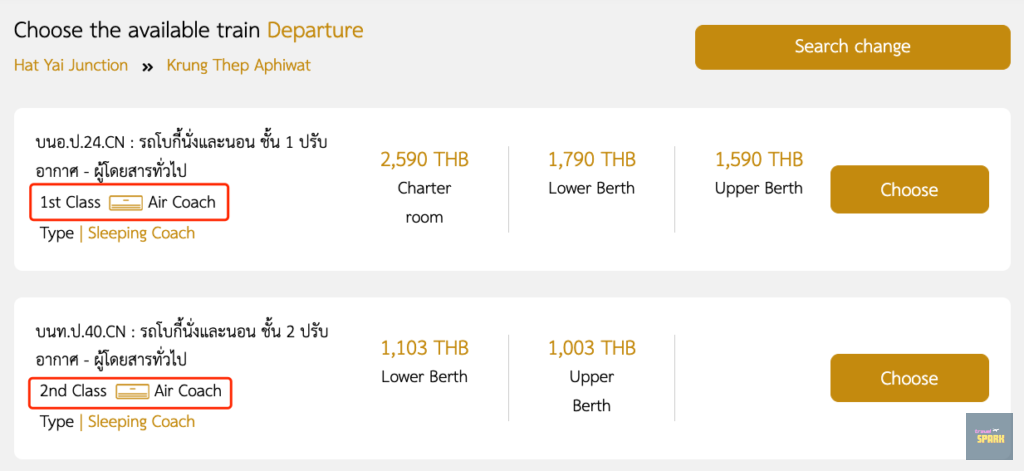Select Hat Yai Junction origin link
The height and width of the screenshot is (471, 1024).
pyautogui.click(x=71, y=65)
